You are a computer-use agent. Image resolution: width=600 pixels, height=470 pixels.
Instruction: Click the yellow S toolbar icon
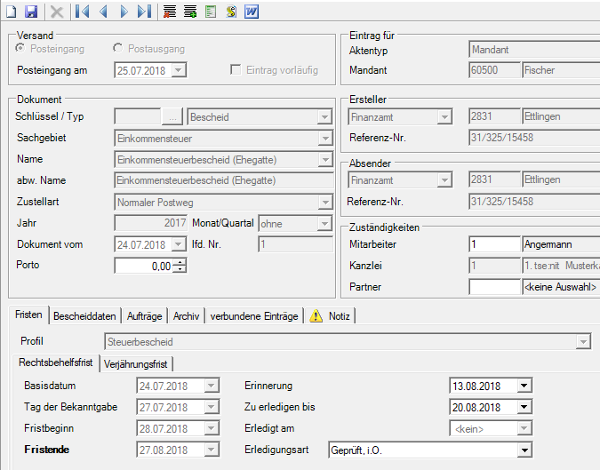[x=231, y=11]
